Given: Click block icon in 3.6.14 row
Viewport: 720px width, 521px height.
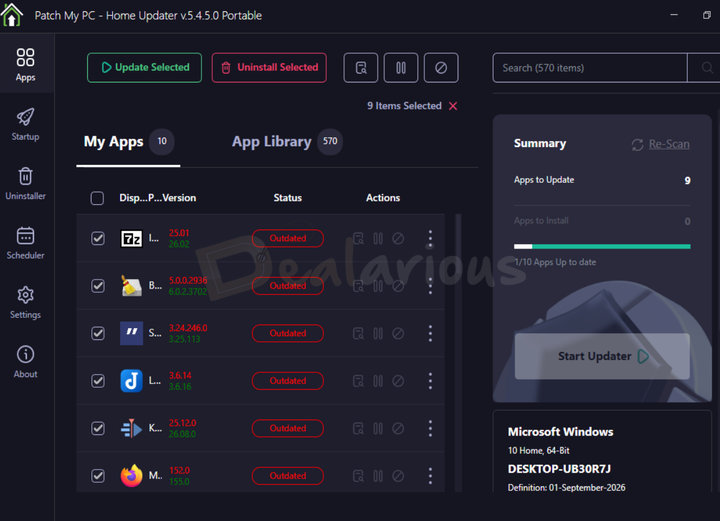Looking at the screenshot, I should click(398, 381).
